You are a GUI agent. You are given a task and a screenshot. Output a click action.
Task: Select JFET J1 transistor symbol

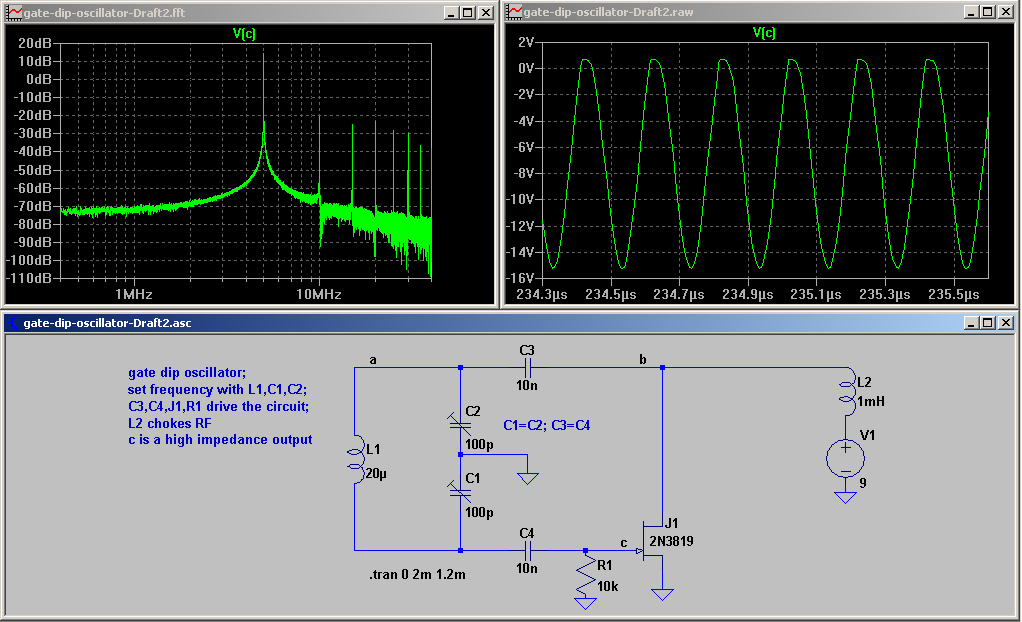(x=653, y=542)
